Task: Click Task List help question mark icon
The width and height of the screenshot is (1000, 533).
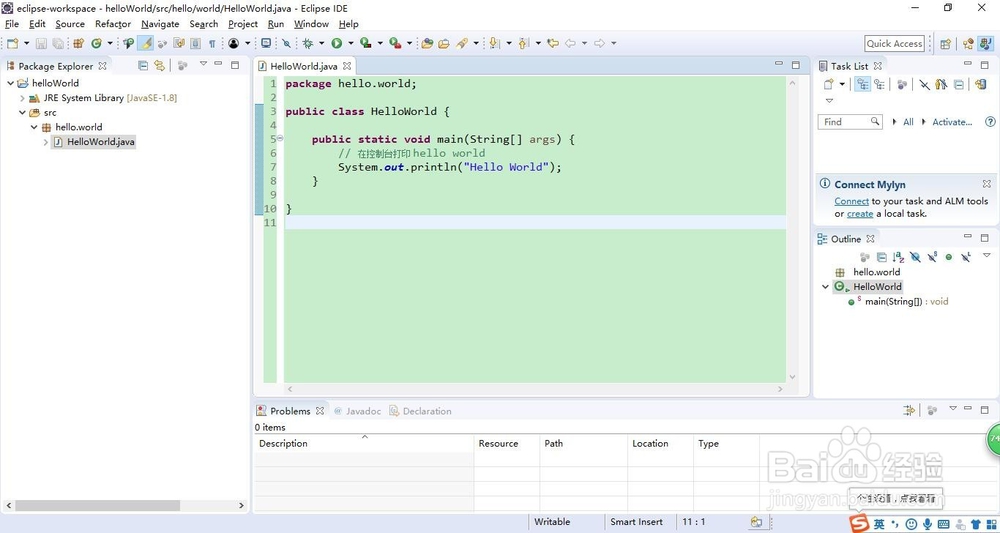Action: pyautogui.click(x=990, y=122)
